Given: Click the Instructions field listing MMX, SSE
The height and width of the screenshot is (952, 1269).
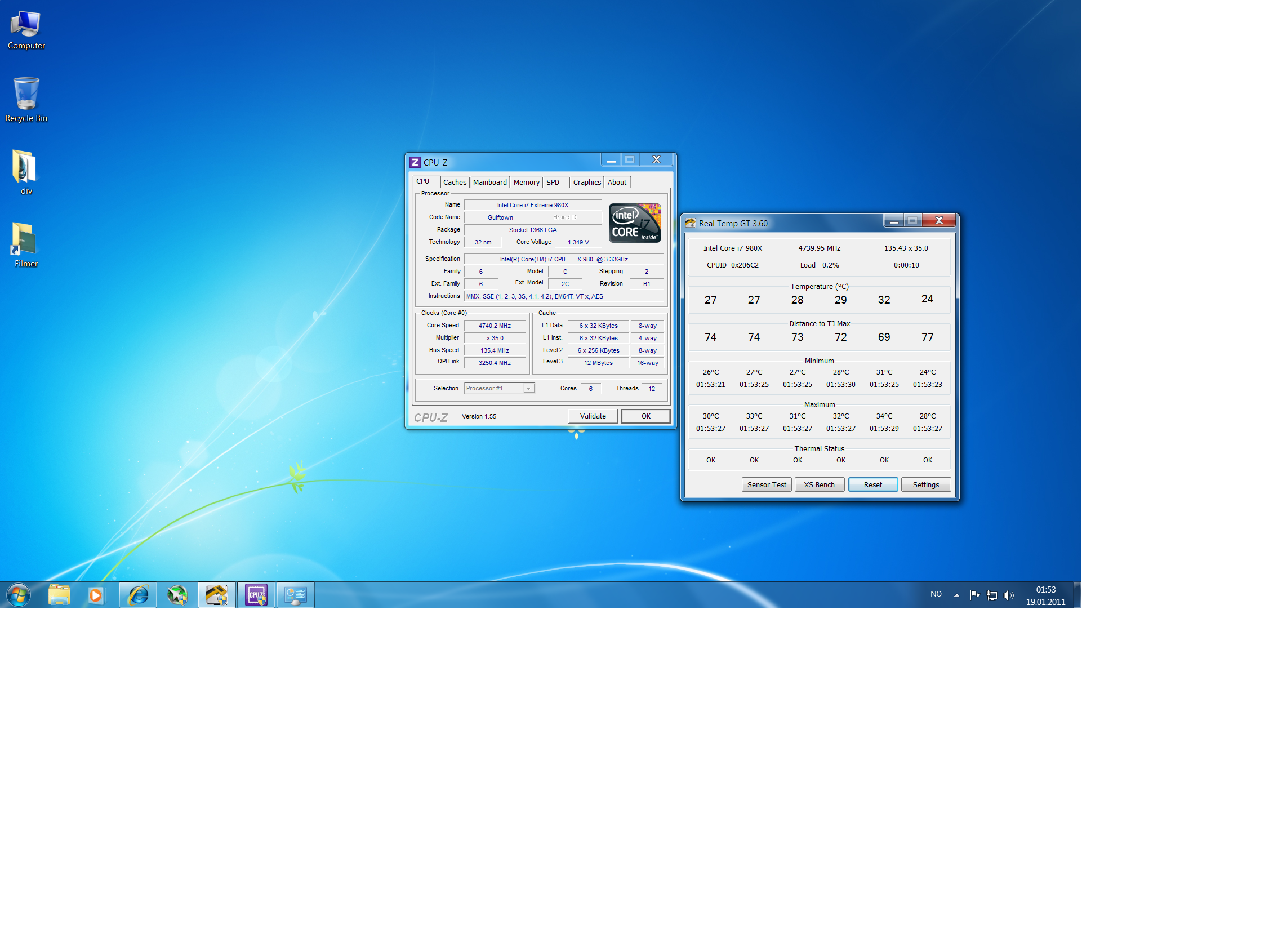Looking at the screenshot, I should (x=563, y=297).
